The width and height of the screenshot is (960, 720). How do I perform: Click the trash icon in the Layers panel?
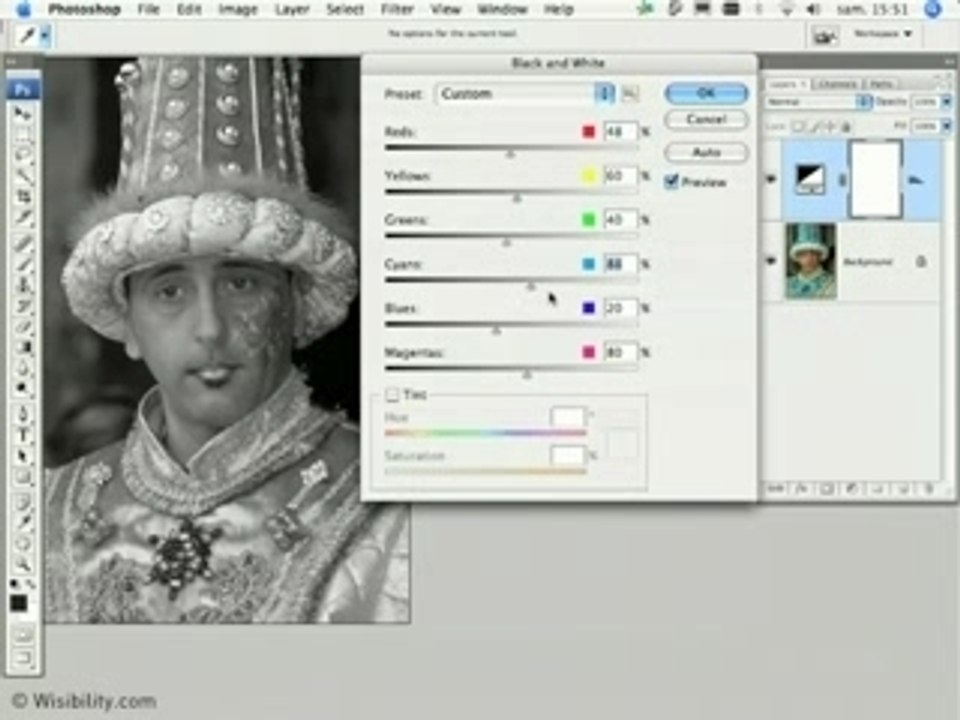[929, 489]
